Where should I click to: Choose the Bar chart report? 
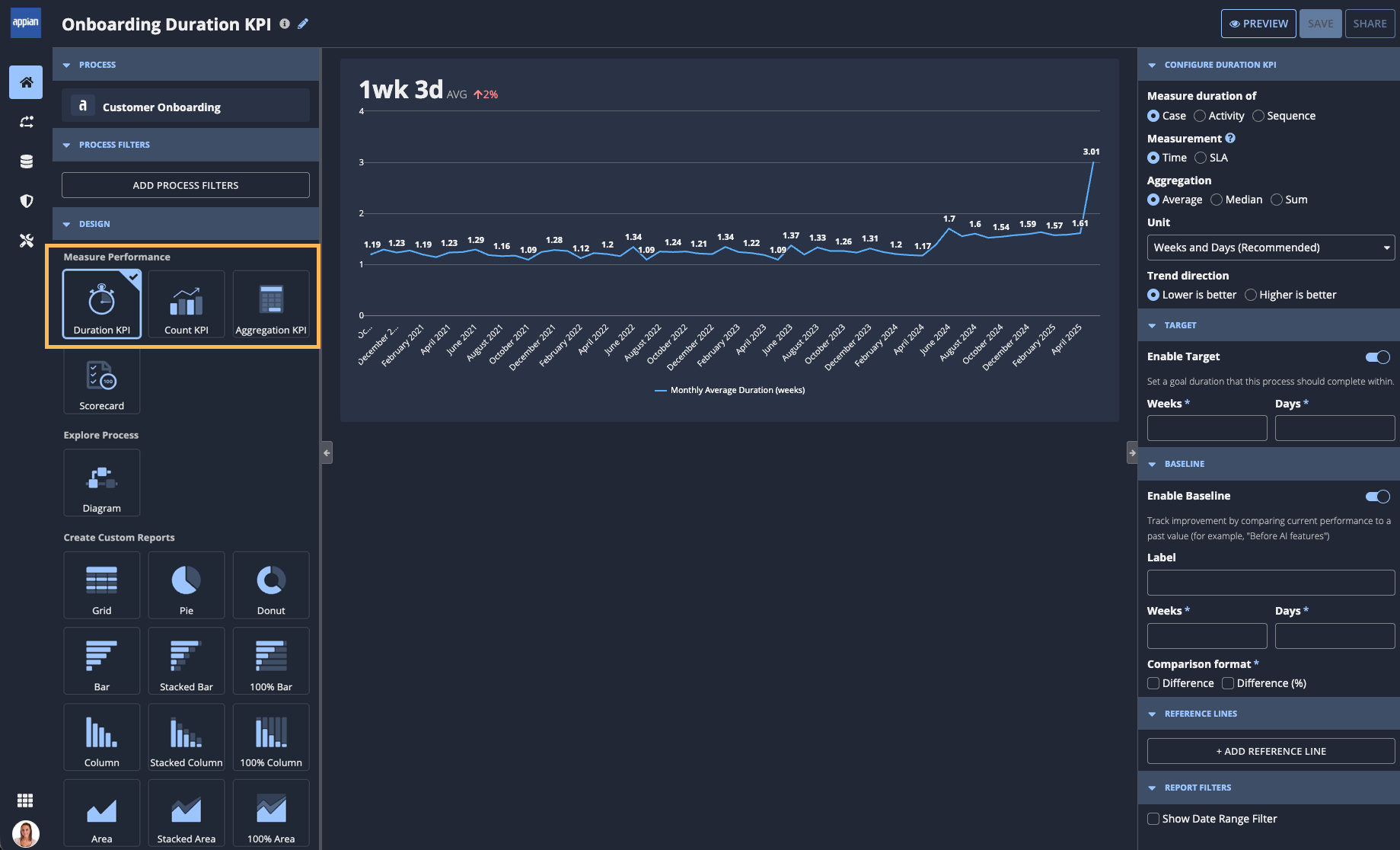102,661
